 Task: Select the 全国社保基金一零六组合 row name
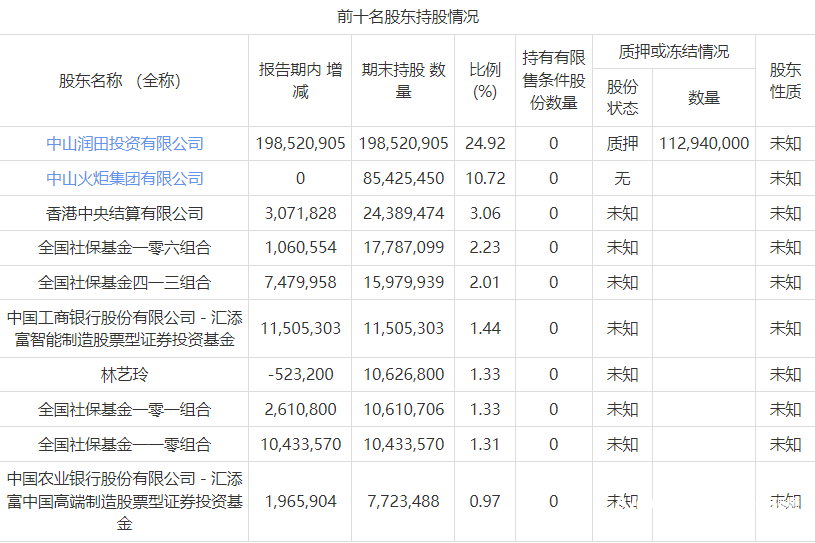coord(125,248)
